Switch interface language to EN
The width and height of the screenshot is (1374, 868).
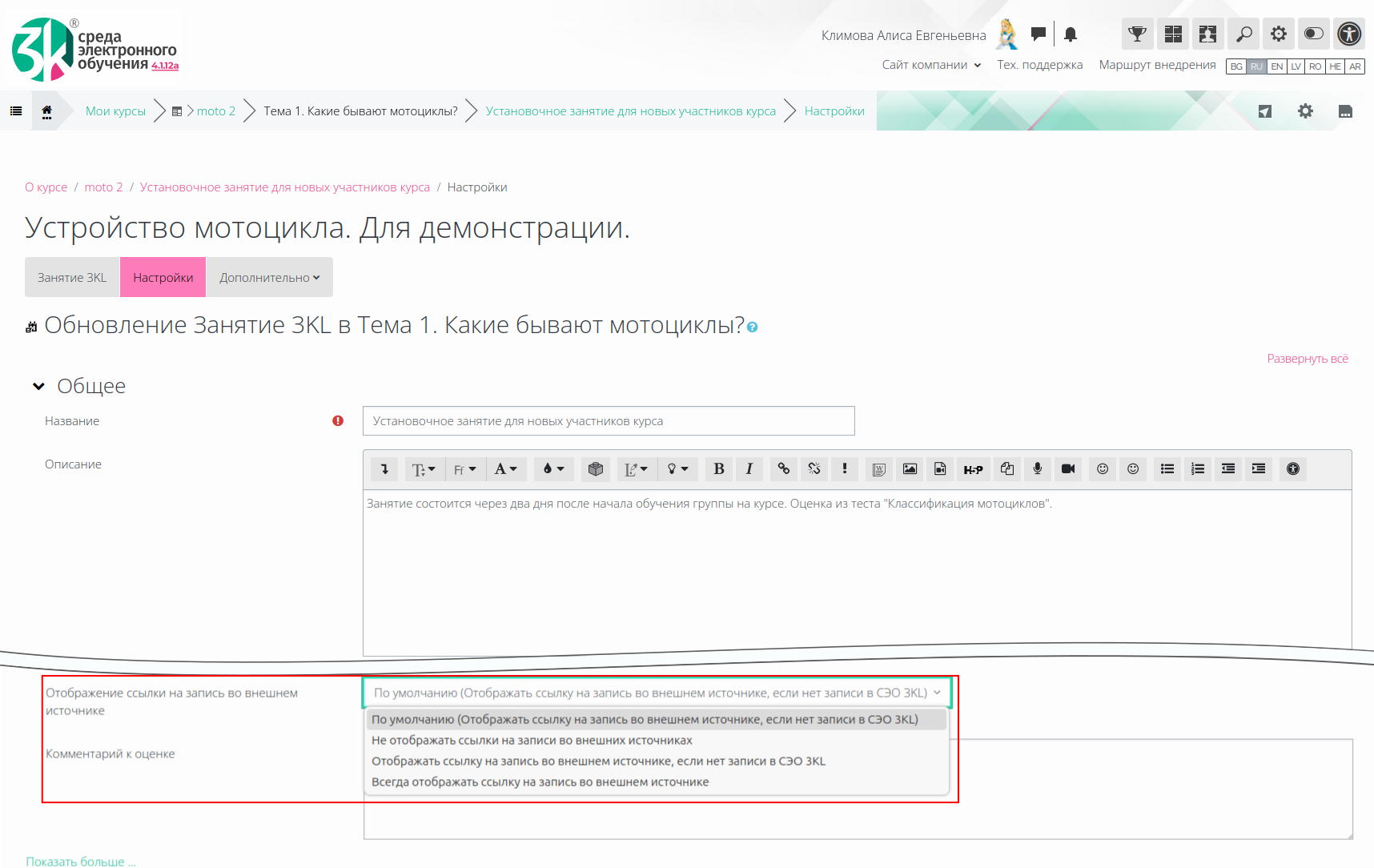[x=1276, y=66]
